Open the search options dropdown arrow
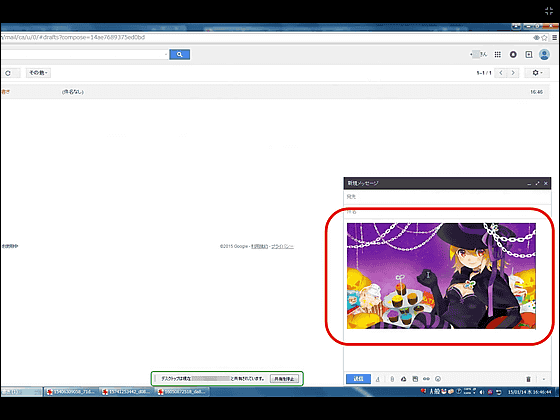 [x=166, y=54]
